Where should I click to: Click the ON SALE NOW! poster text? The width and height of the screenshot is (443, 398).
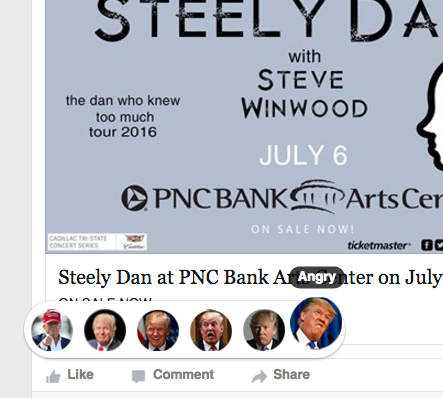[302, 229]
